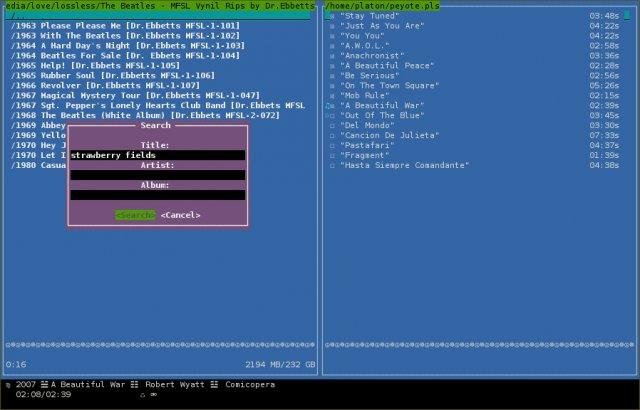Click the square marker before "Be Serious"

pos(332,76)
